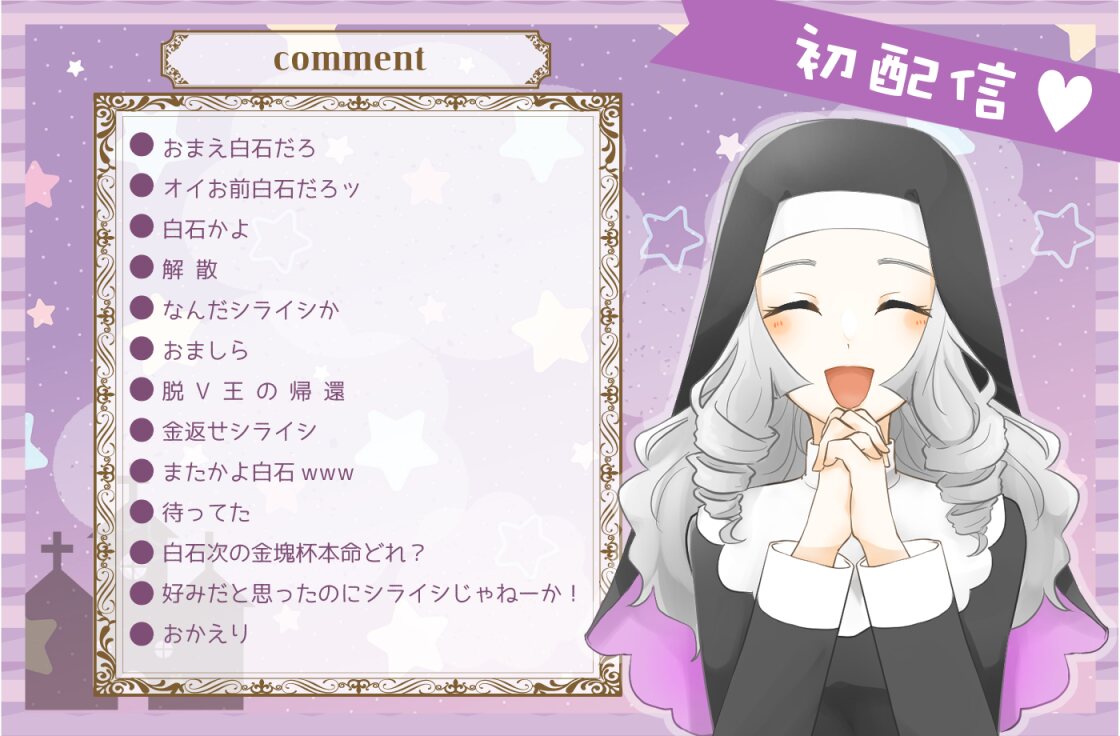This screenshot has height=736, width=1120.
Task: Click the 白石次の金塊杯本命どれ？ comment
Action: (x=294, y=553)
